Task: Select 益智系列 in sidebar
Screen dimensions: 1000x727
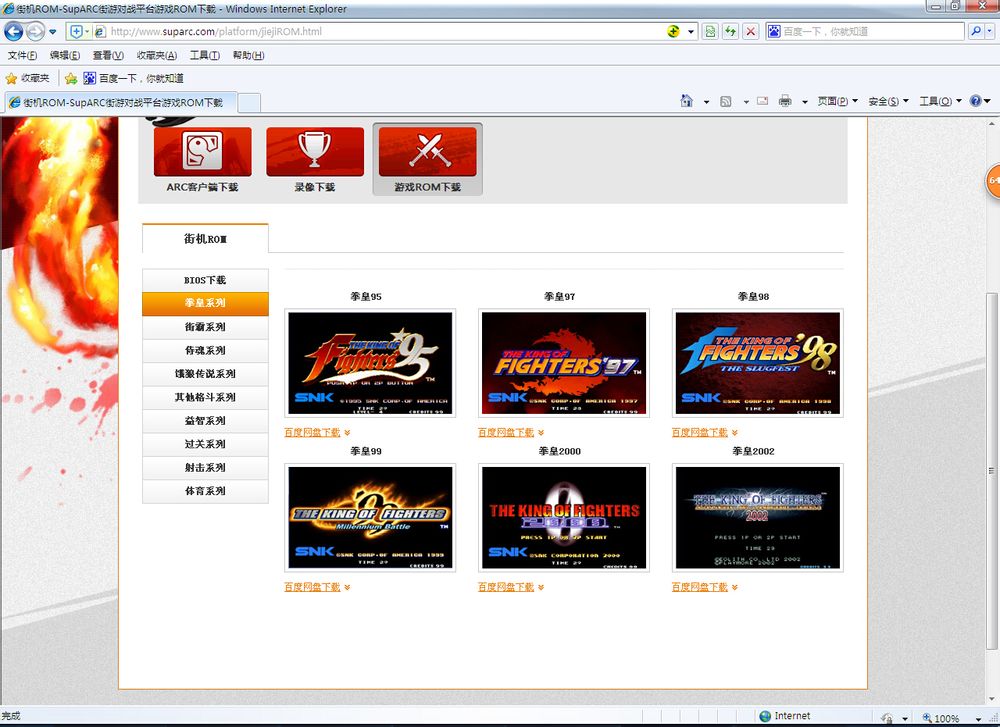Action: (205, 421)
